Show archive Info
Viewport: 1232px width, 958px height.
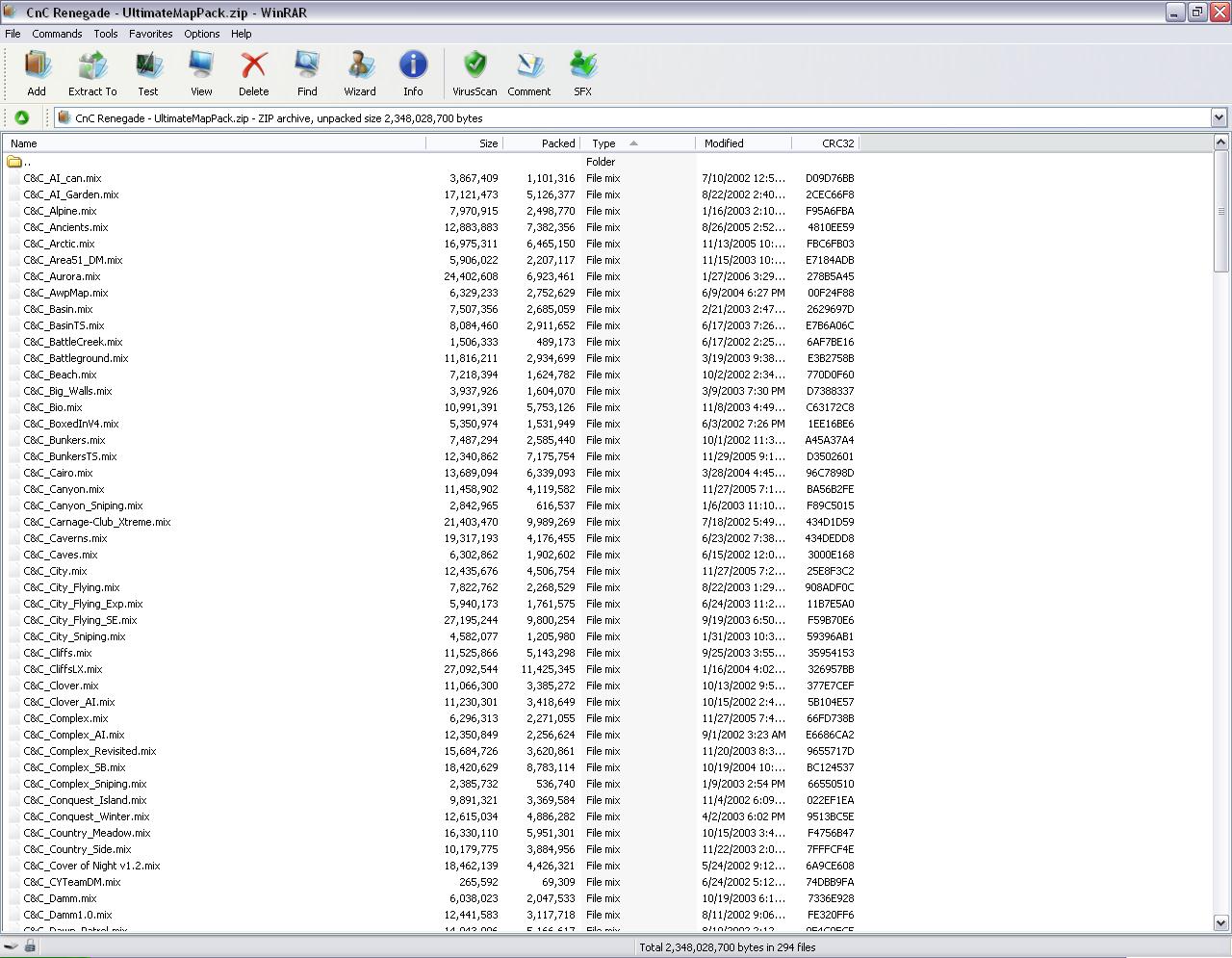[413, 74]
